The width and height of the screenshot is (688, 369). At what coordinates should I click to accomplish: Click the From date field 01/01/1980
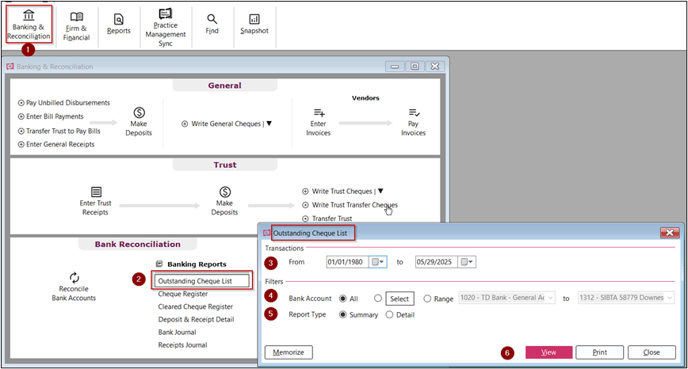(x=347, y=262)
